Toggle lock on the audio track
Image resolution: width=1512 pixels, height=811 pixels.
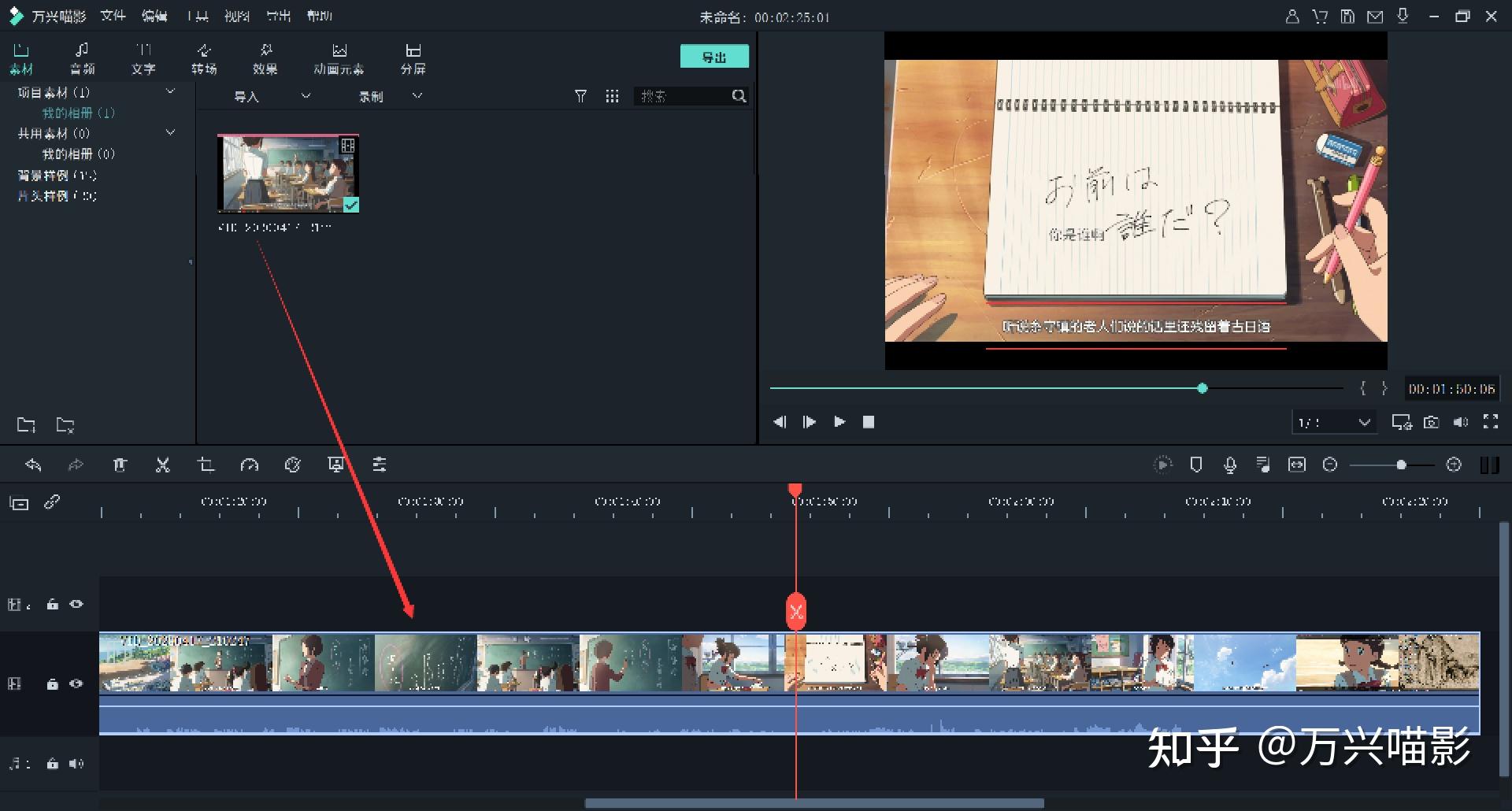pos(52,763)
